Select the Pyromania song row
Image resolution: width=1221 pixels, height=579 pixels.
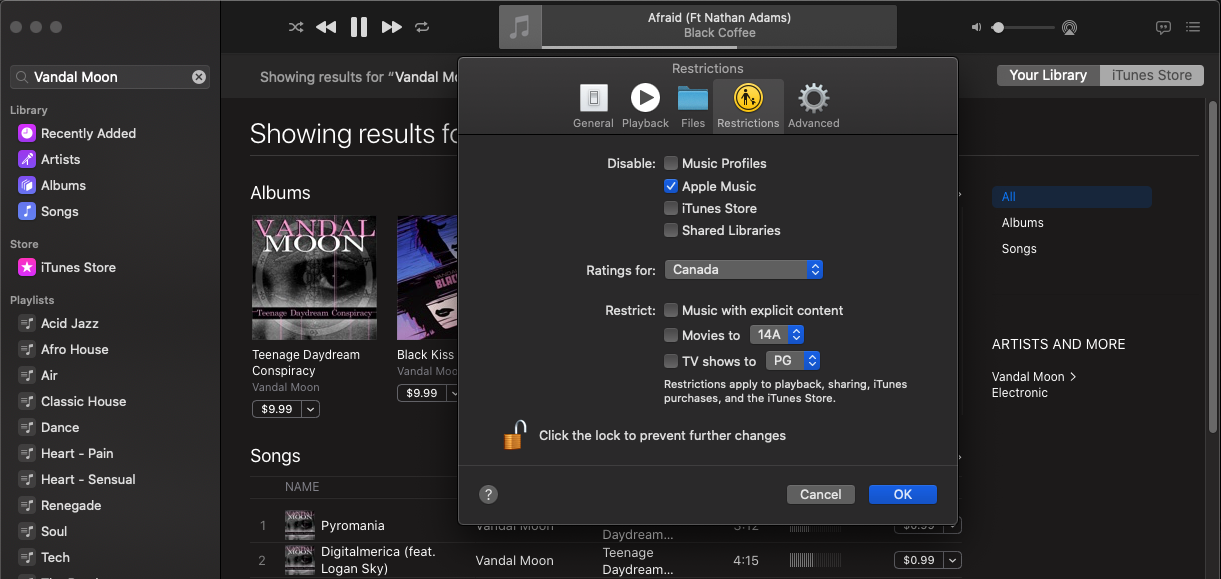click(605, 525)
